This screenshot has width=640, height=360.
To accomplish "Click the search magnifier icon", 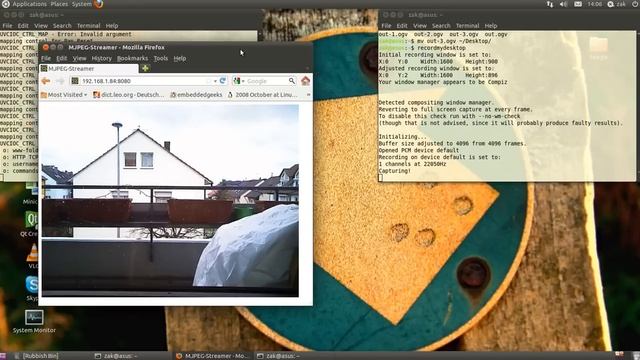I will pyautogui.click(x=291, y=81).
